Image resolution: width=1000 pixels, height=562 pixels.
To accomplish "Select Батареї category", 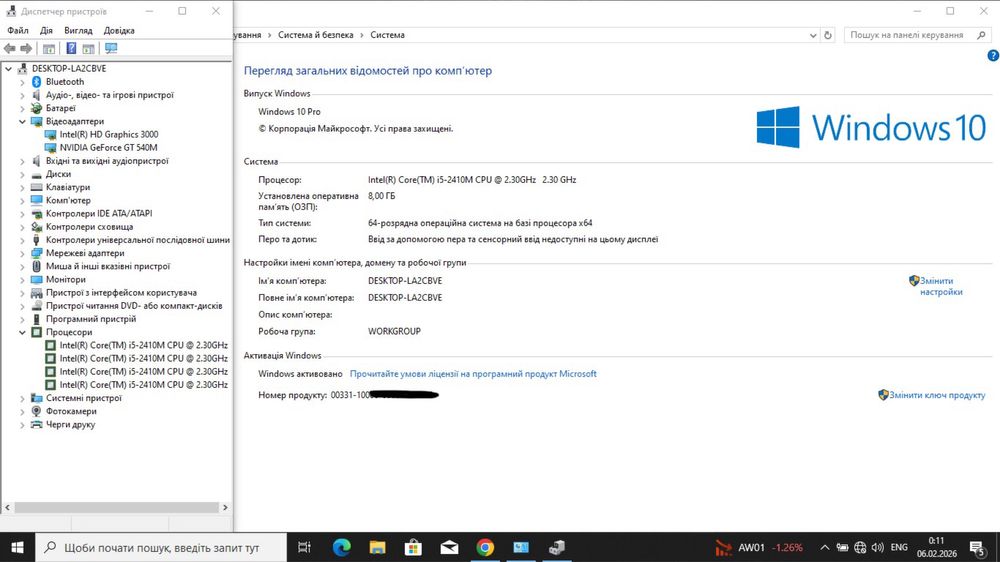I will [61, 108].
